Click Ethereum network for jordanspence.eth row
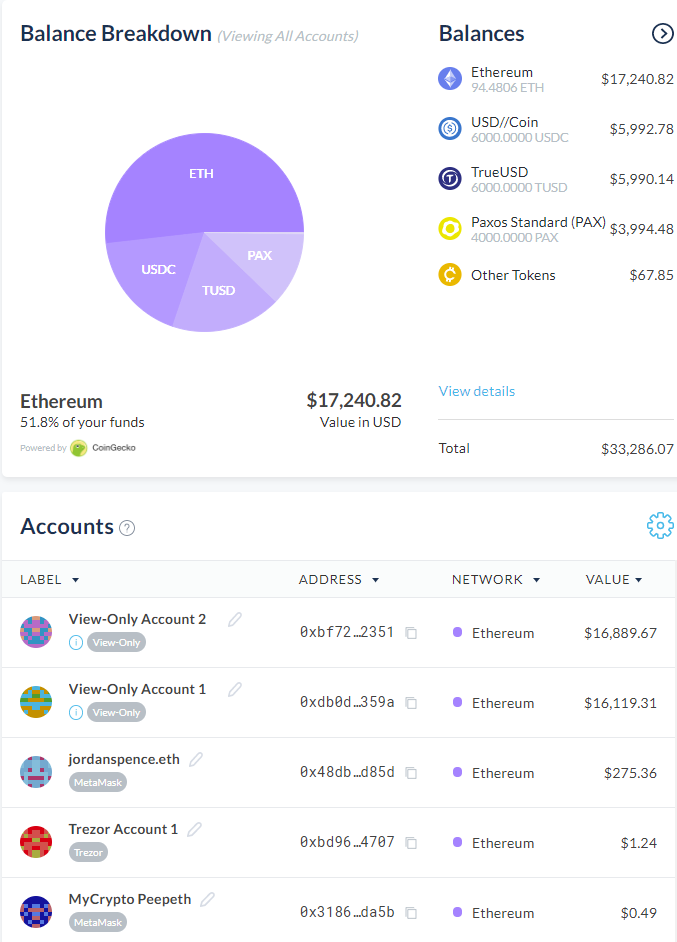677x942 pixels. [x=493, y=773]
